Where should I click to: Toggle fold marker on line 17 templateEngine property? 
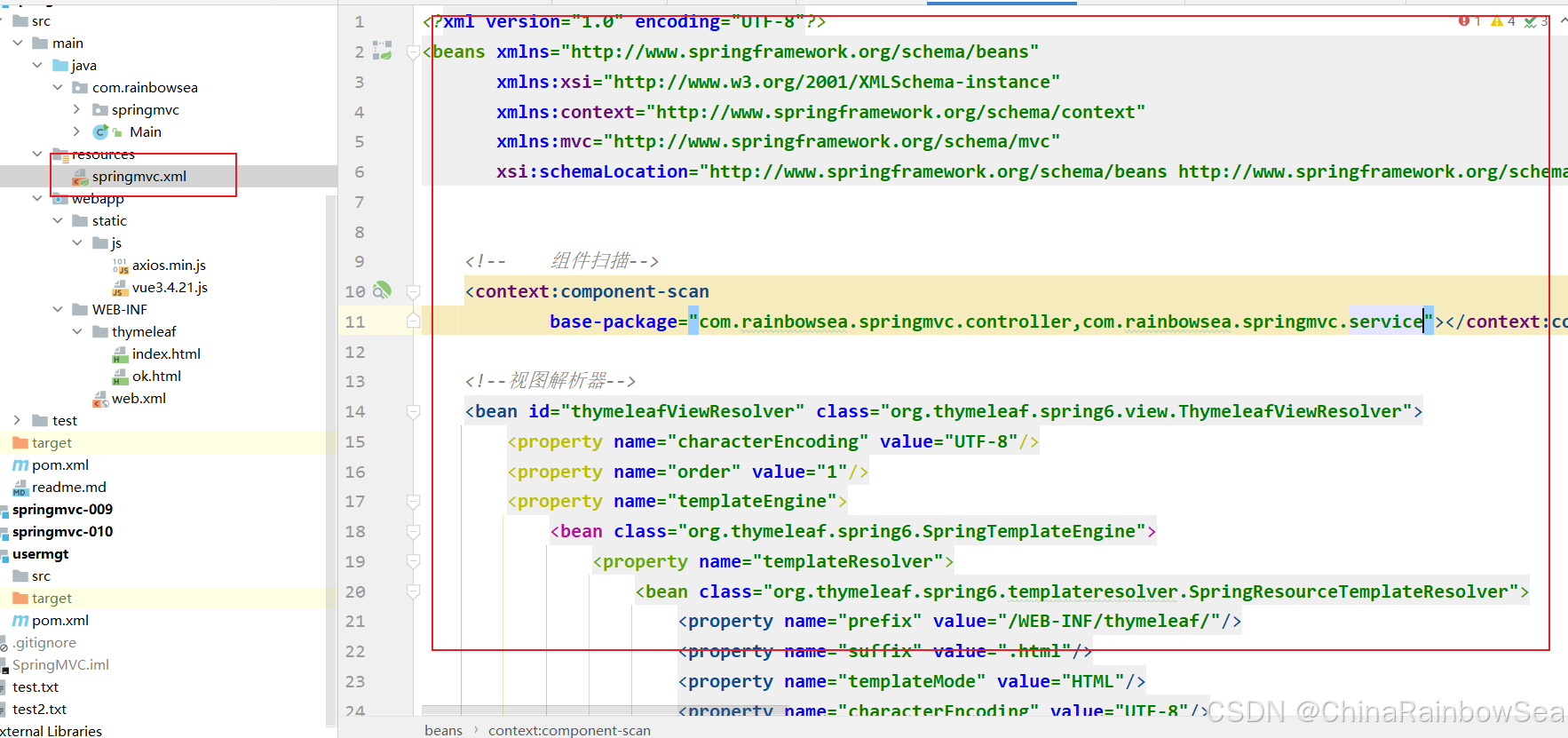tap(413, 502)
